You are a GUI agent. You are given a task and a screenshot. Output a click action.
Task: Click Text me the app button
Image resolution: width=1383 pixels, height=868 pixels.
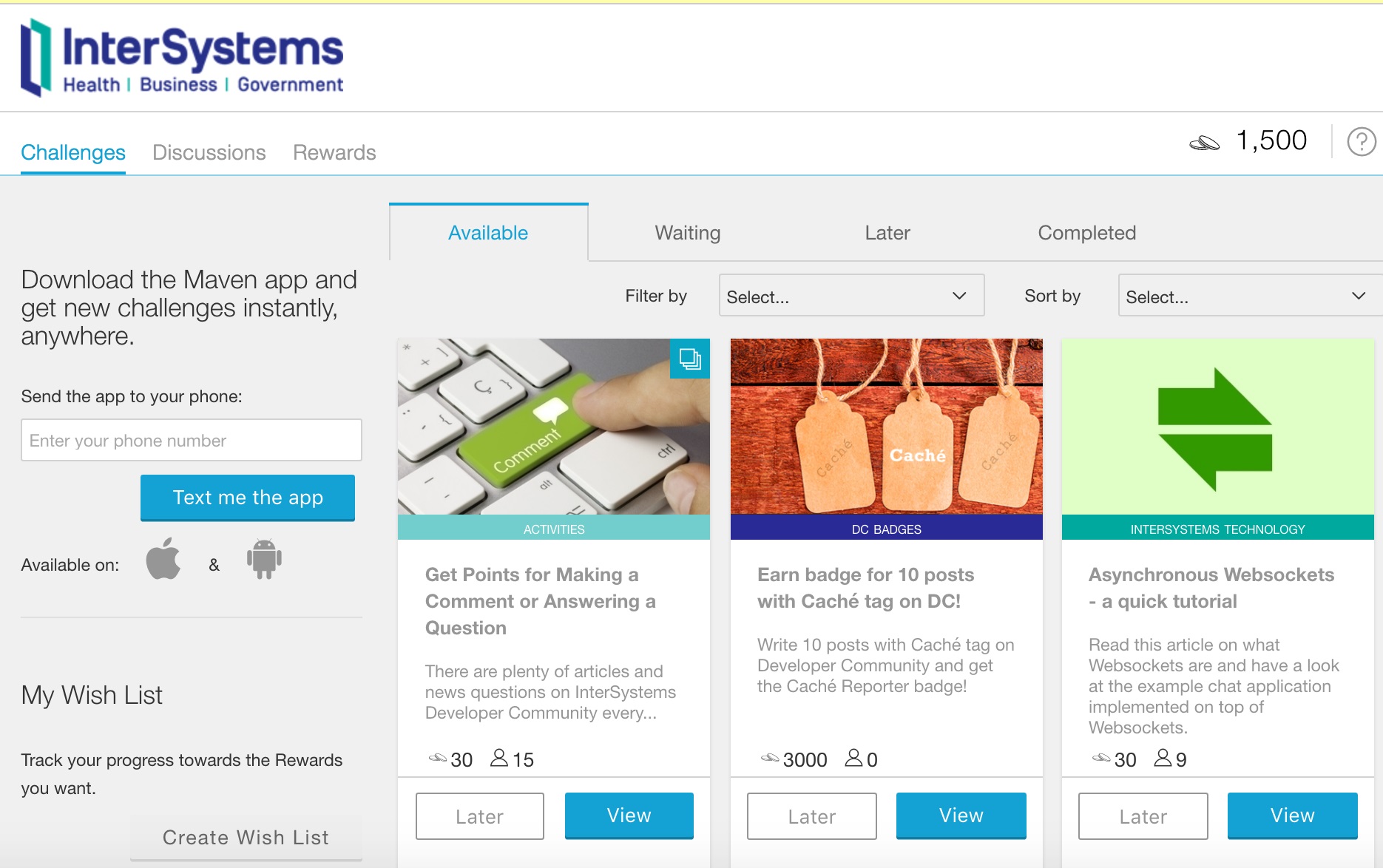tap(248, 498)
